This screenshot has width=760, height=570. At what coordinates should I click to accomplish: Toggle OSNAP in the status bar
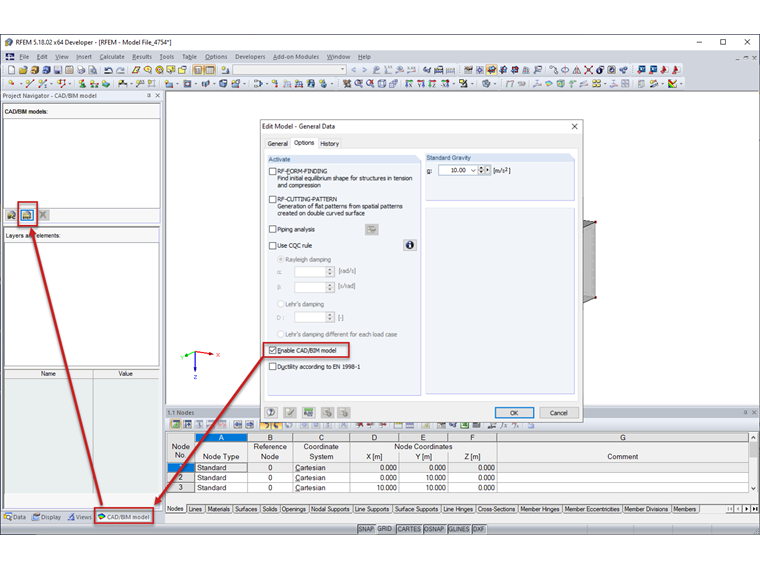434,529
